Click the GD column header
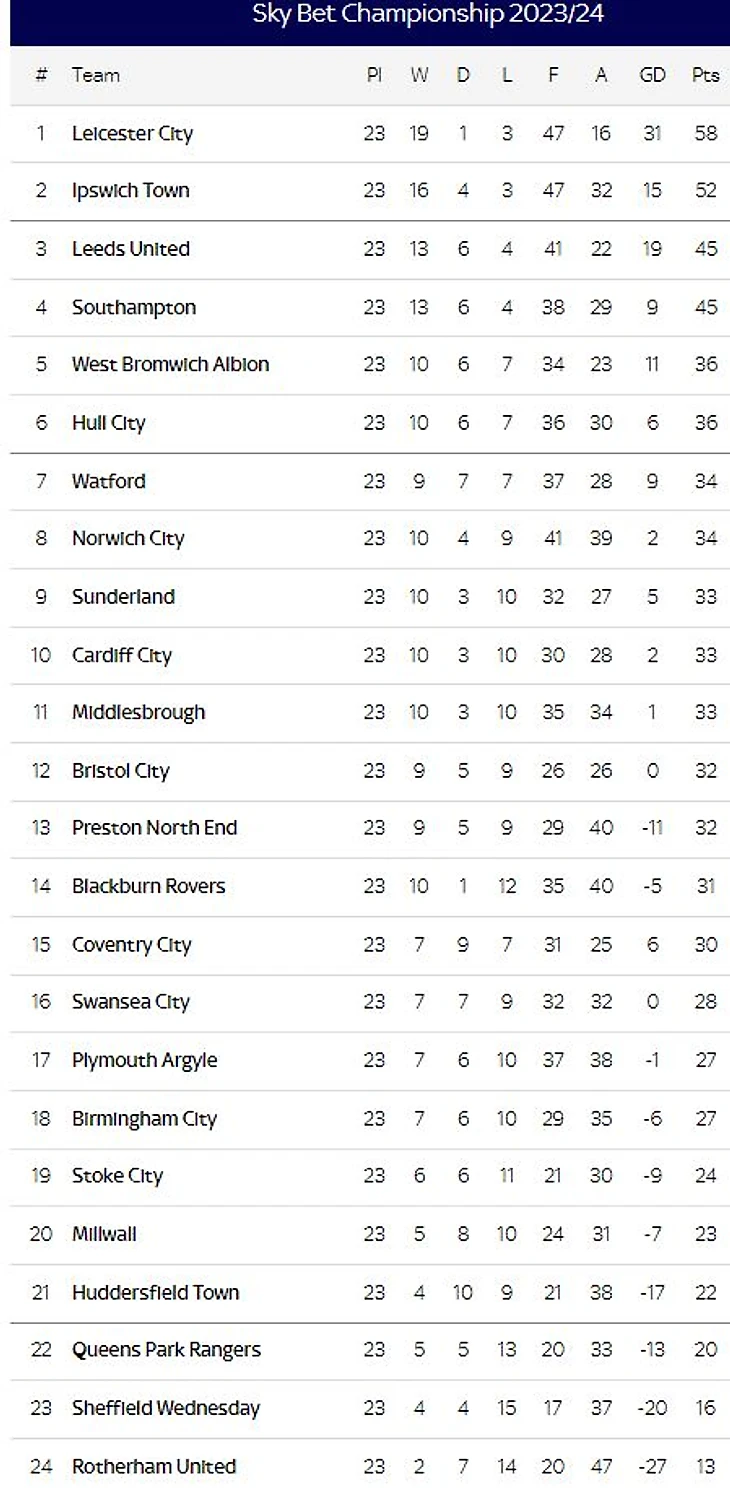 click(652, 75)
